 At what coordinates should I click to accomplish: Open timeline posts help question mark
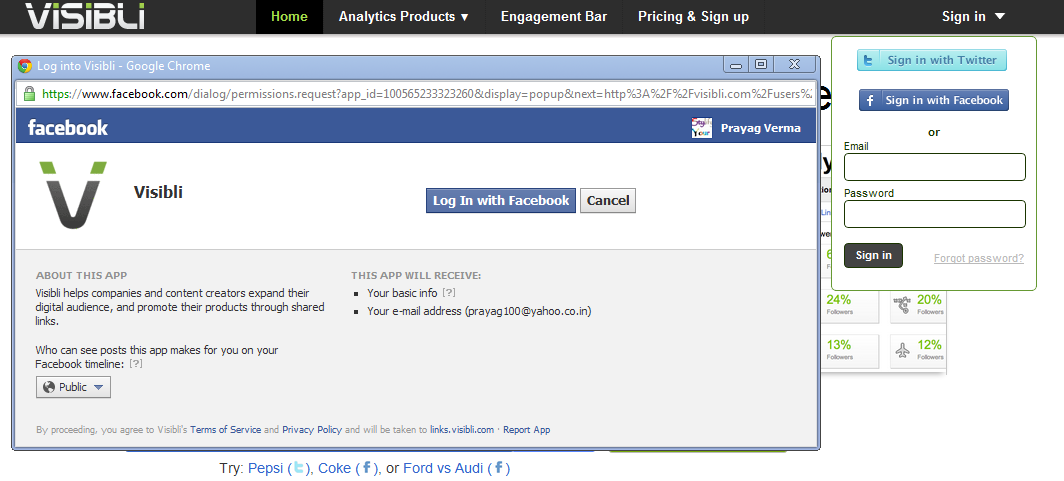[136, 364]
